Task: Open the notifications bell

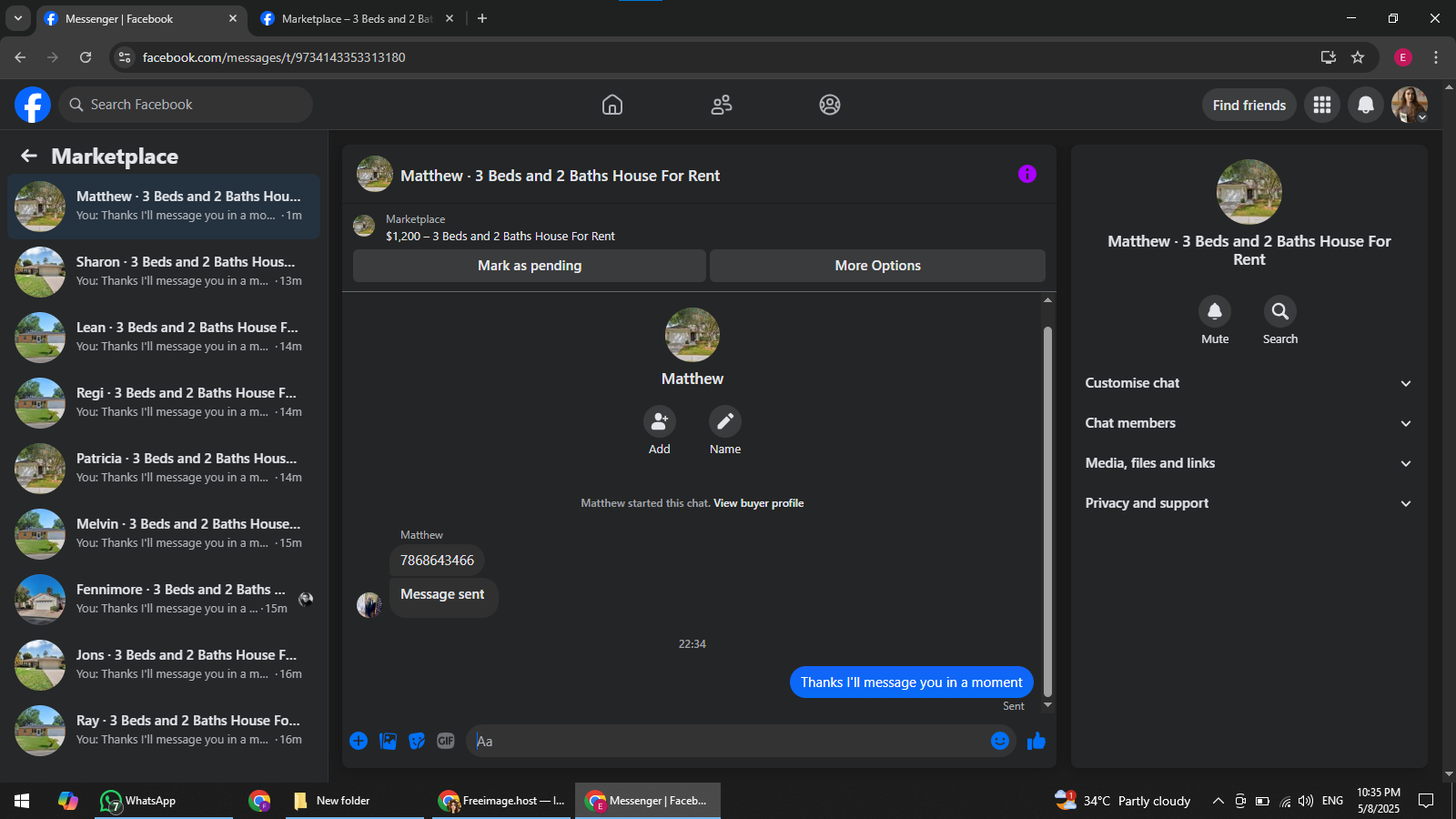Action: (x=1366, y=105)
